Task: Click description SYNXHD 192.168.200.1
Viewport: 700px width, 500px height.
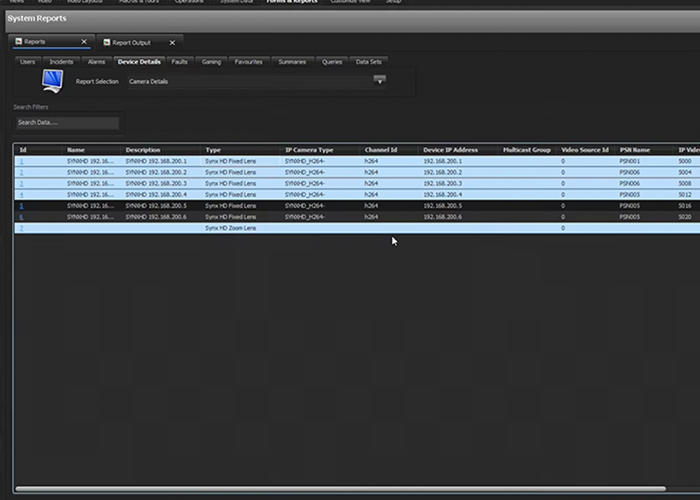Action: [156, 161]
